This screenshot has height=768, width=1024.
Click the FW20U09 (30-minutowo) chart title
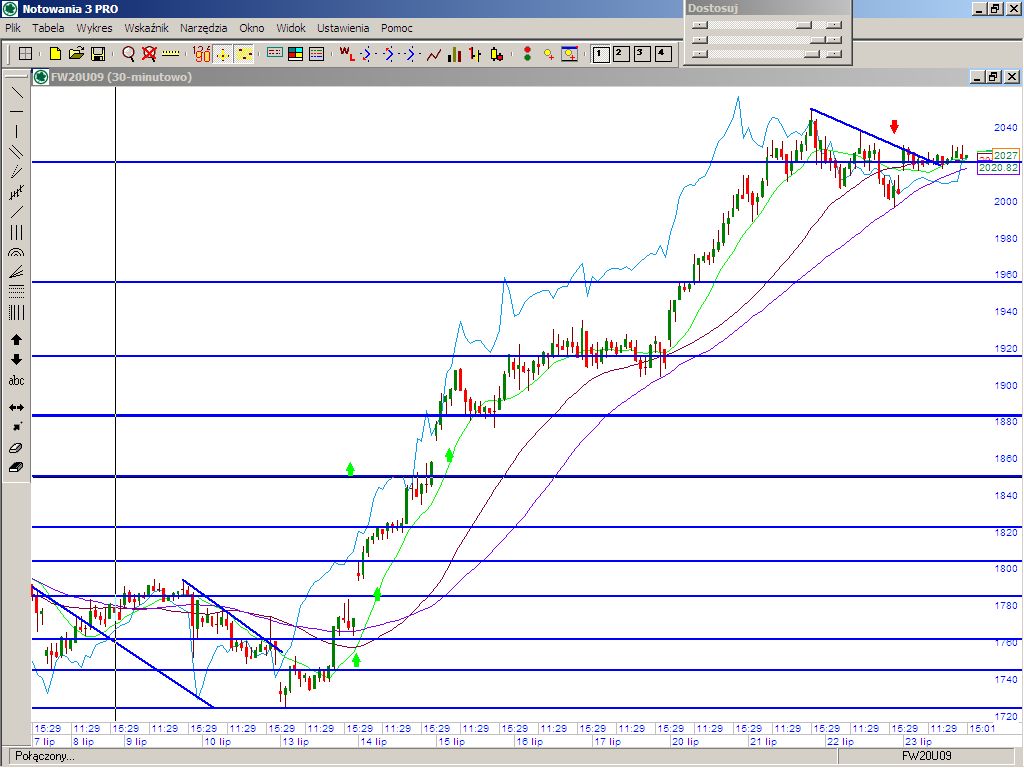[121, 77]
